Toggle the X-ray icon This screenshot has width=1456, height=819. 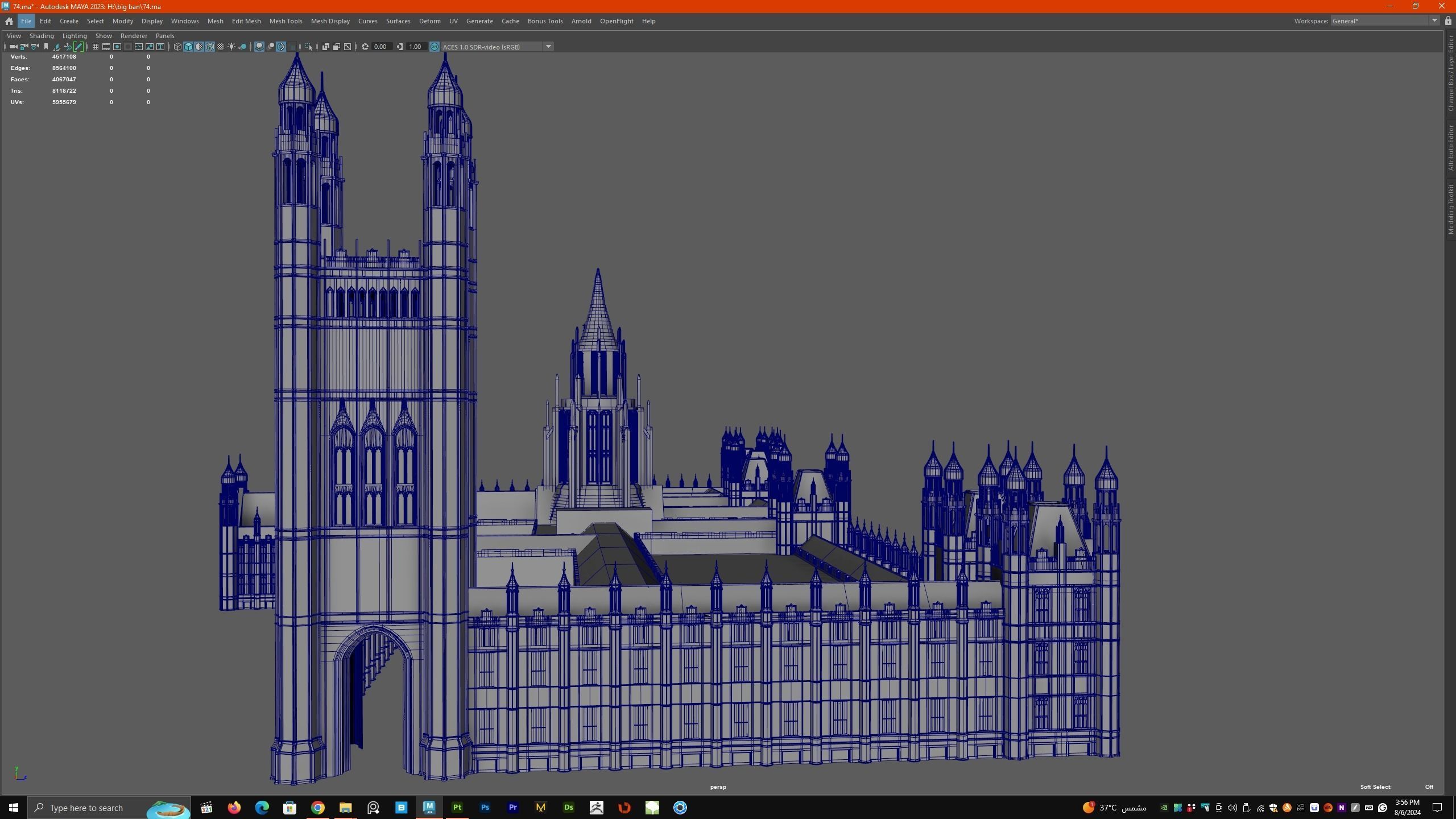tap(326, 47)
